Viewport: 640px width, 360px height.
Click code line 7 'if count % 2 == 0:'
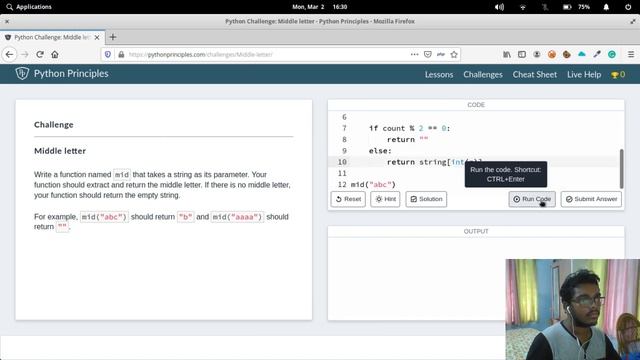pyautogui.click(x=409, y=128)
